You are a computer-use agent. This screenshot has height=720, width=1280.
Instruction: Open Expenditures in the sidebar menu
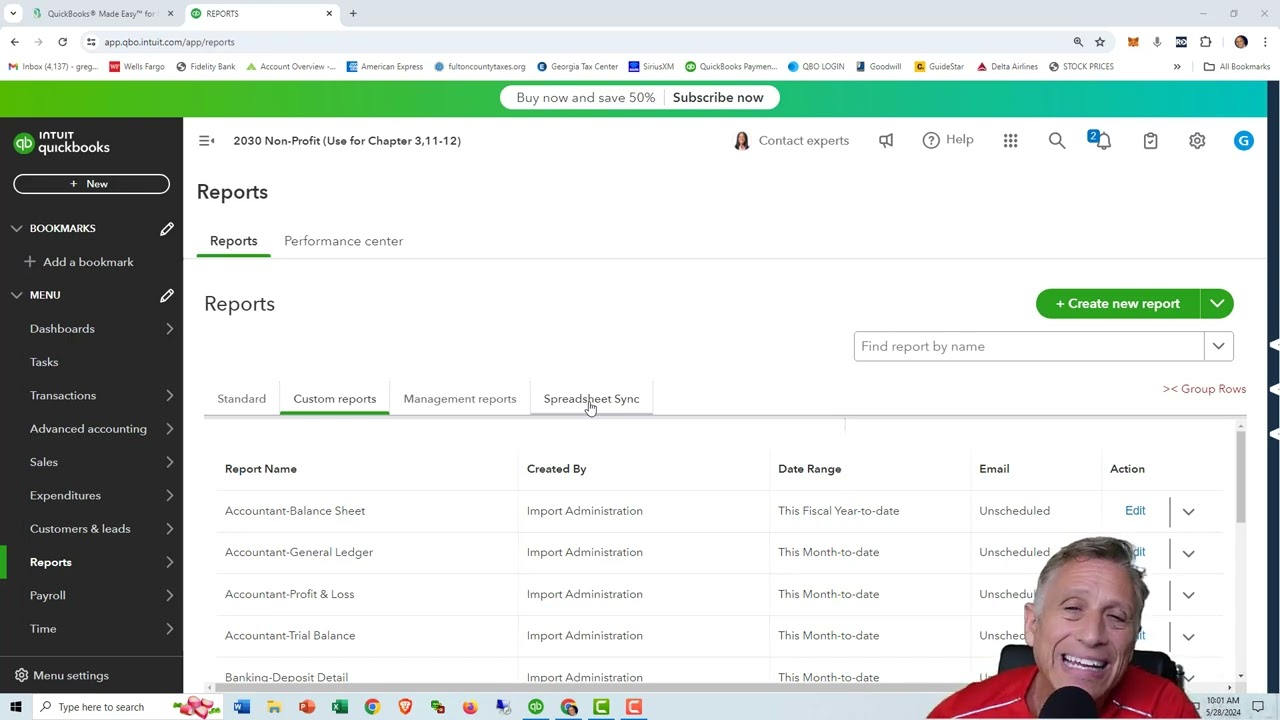[65, 496]
